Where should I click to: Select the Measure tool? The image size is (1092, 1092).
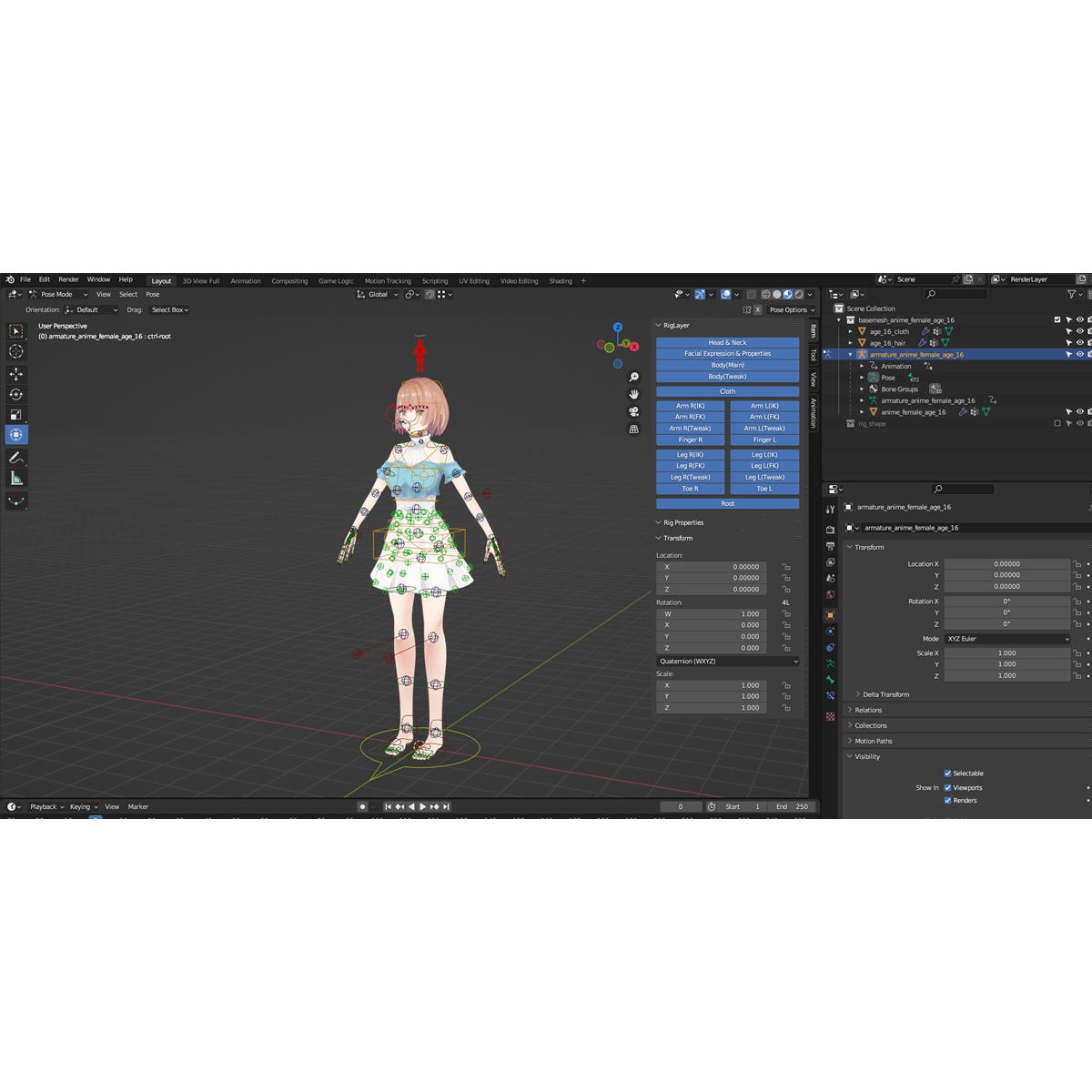[x=16, y=477]
